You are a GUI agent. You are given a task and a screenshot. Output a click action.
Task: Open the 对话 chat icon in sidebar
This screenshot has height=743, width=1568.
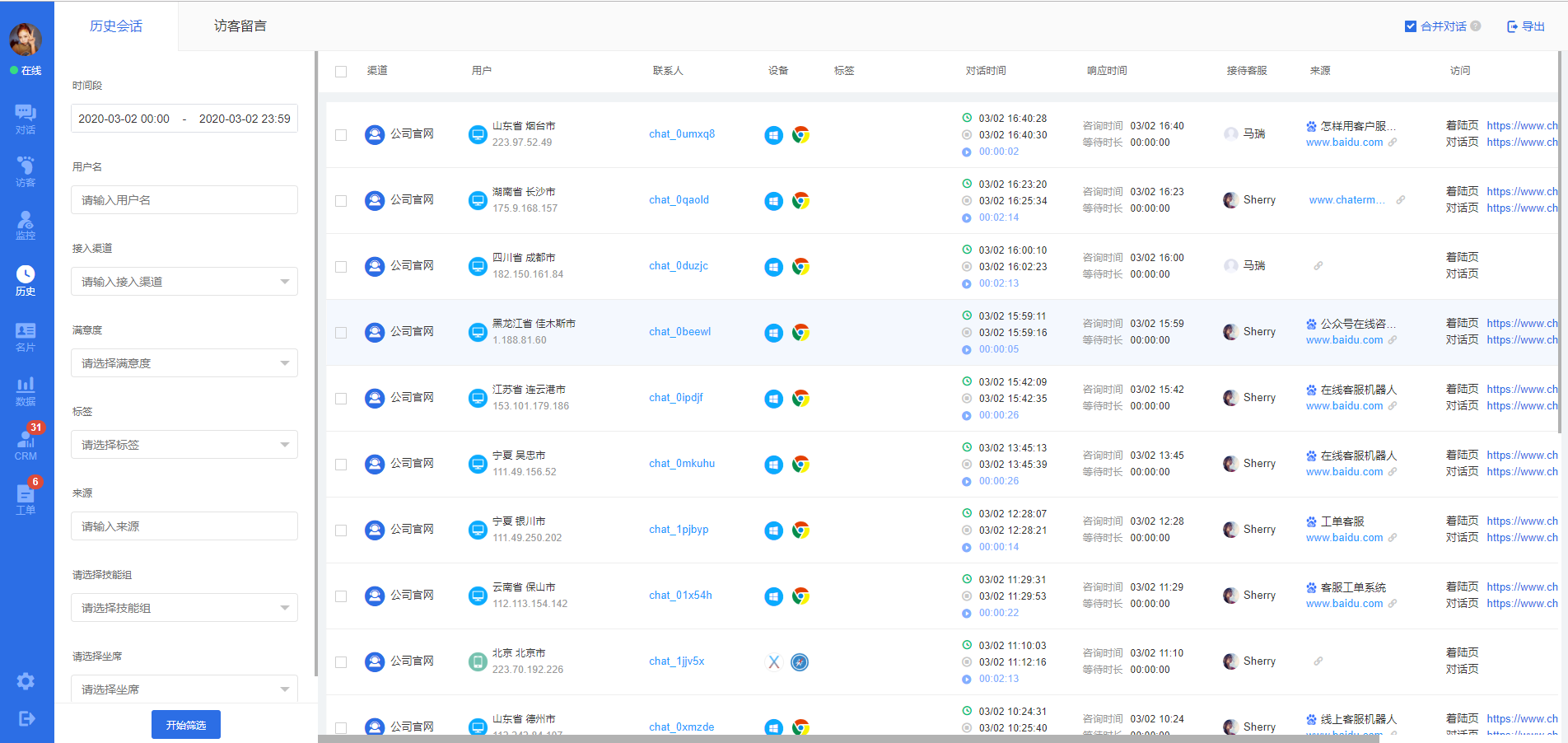[26, 119]
